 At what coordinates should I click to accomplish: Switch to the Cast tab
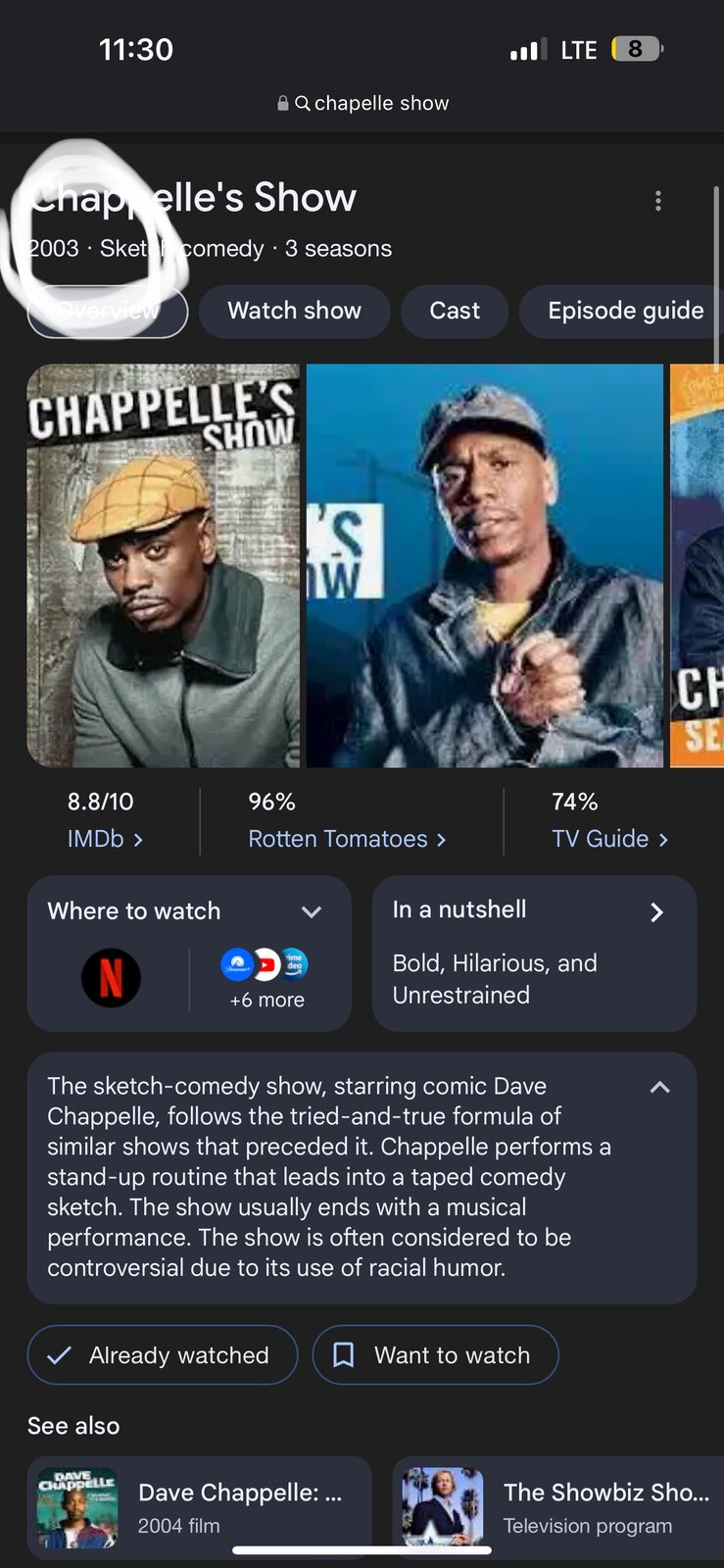pyautogui.click(x=455, y=311)
